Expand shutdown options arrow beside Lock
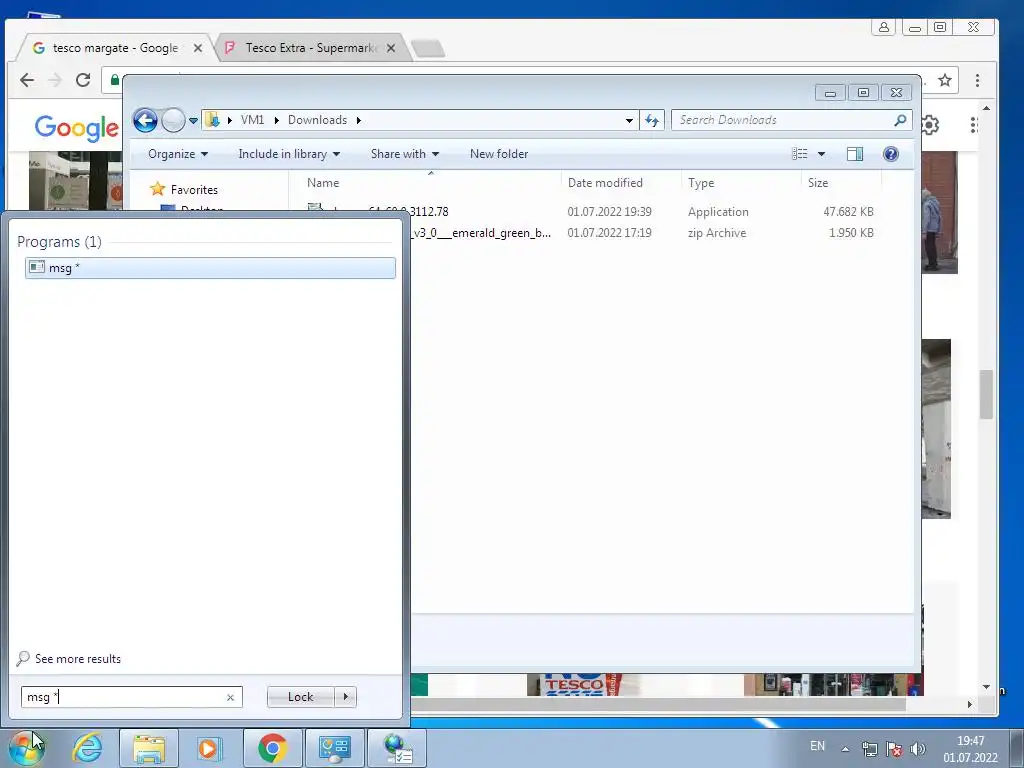 point(345,697)
